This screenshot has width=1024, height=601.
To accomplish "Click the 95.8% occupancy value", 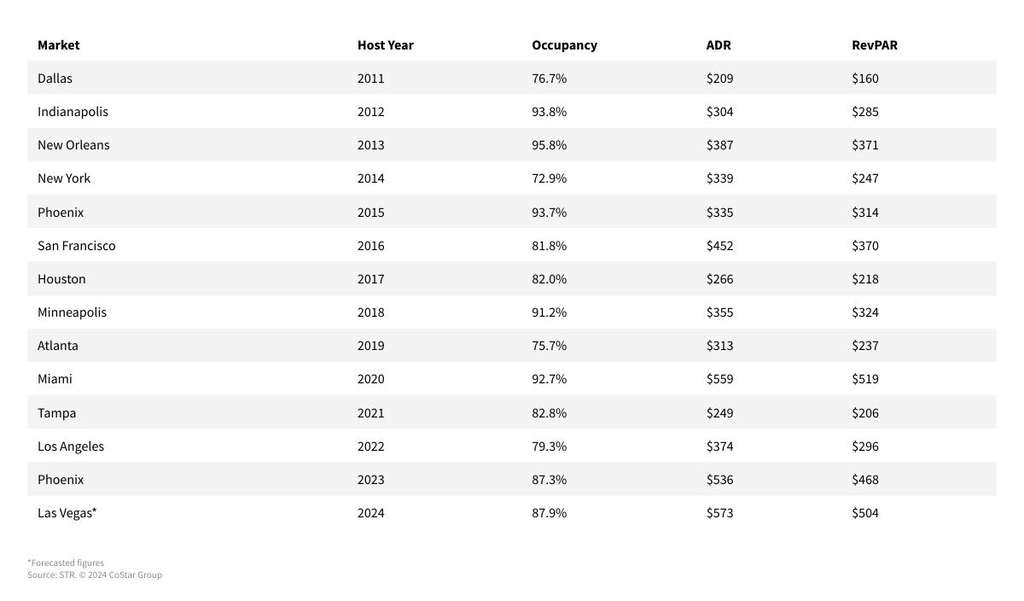I will click(549, 145).
